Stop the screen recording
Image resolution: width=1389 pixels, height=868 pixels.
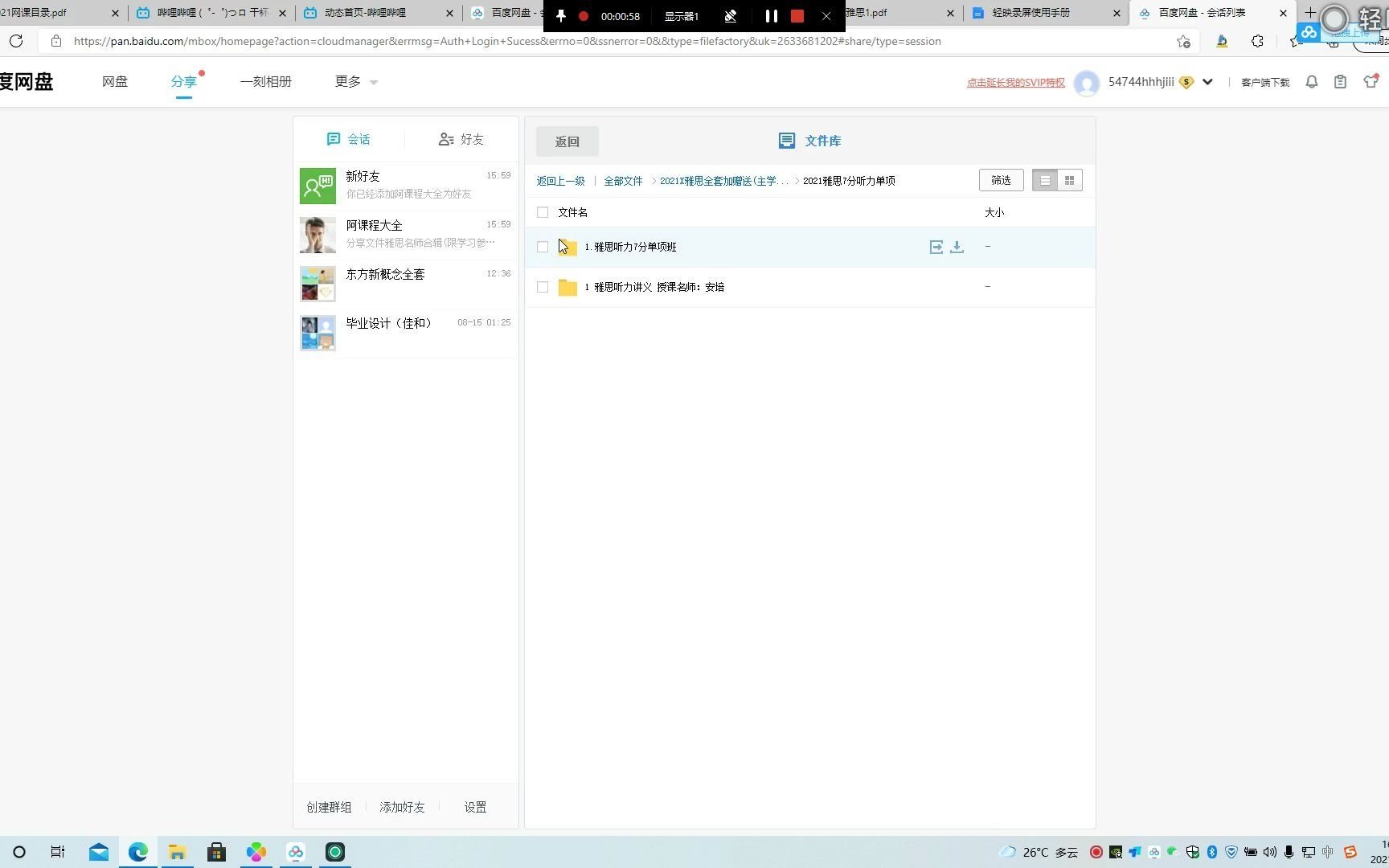pos(797,16)
